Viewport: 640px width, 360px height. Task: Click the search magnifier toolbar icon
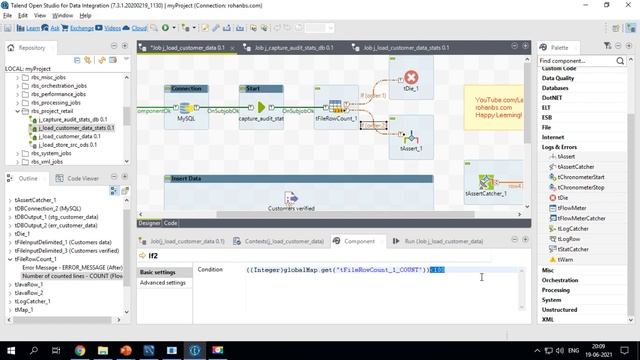pos(154,28)
